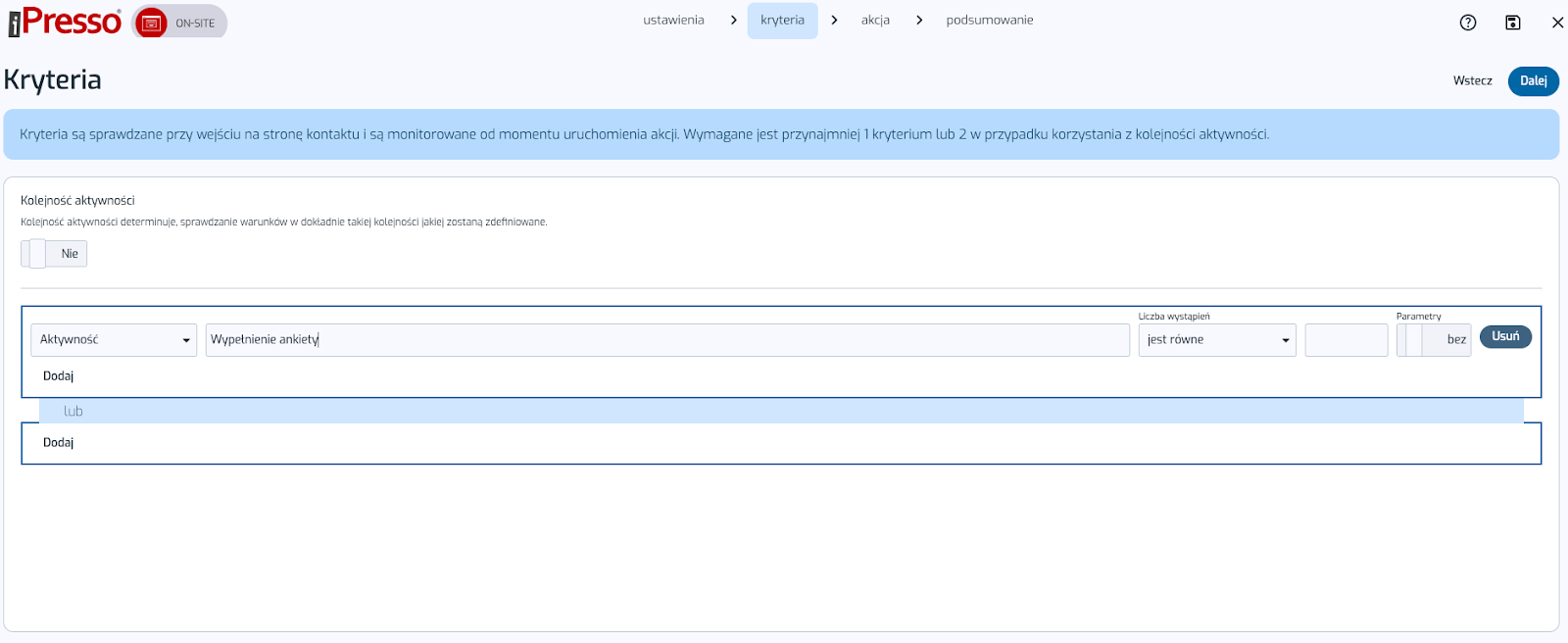Switch to the akcja step
Viewport: 1568px width, 643px height.
coord(875,21)
